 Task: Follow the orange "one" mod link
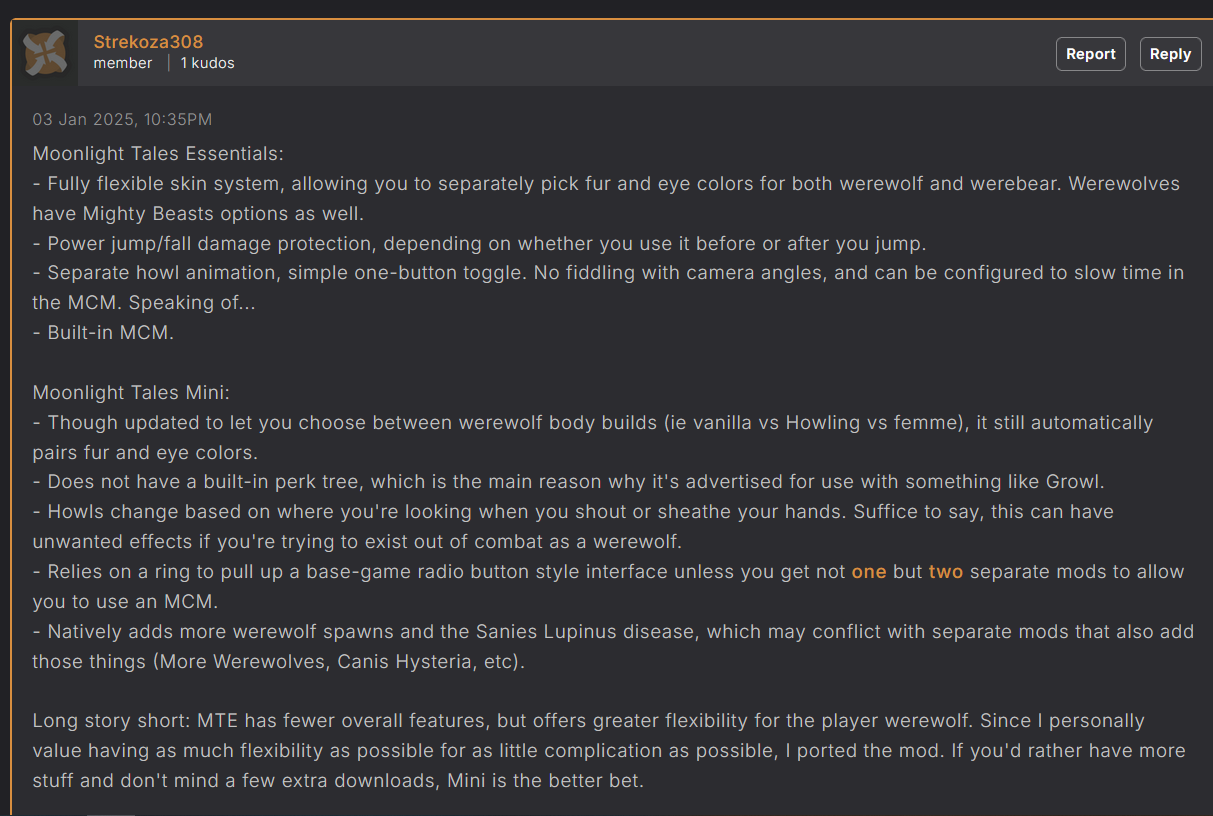[869, 572]
